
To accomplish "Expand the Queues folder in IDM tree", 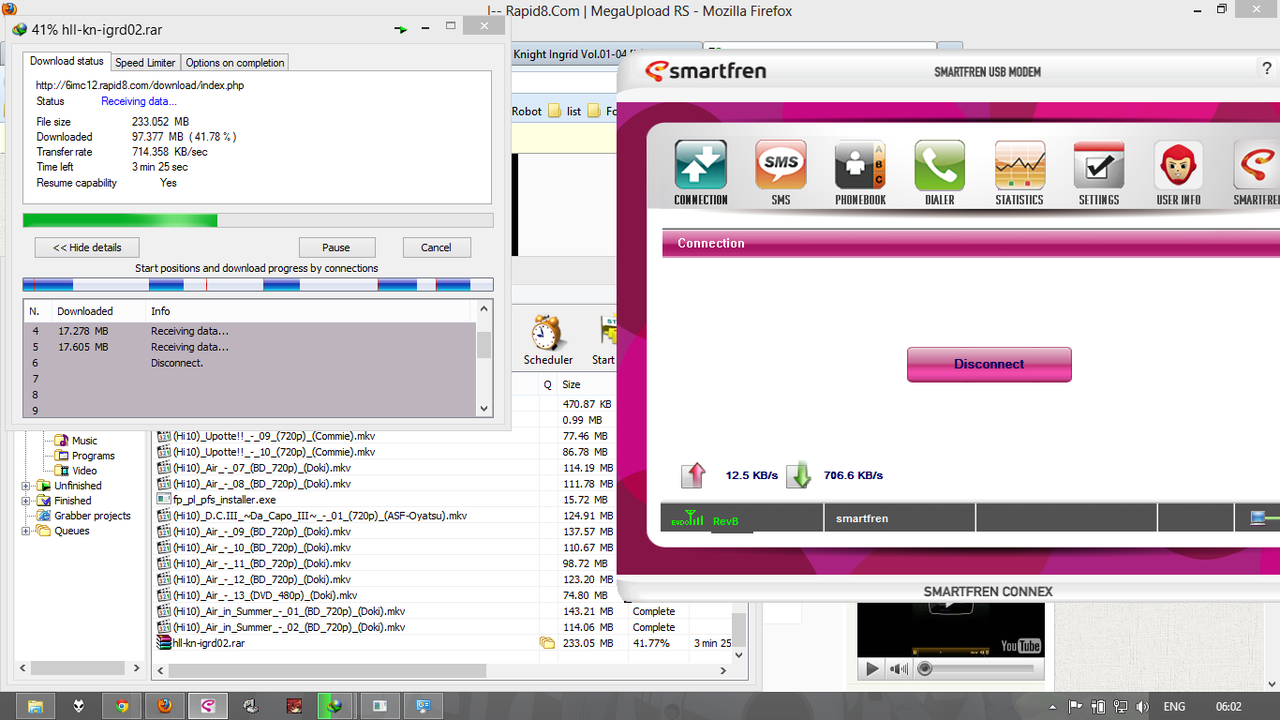I will pyautogui.click(x=26, y=531).
